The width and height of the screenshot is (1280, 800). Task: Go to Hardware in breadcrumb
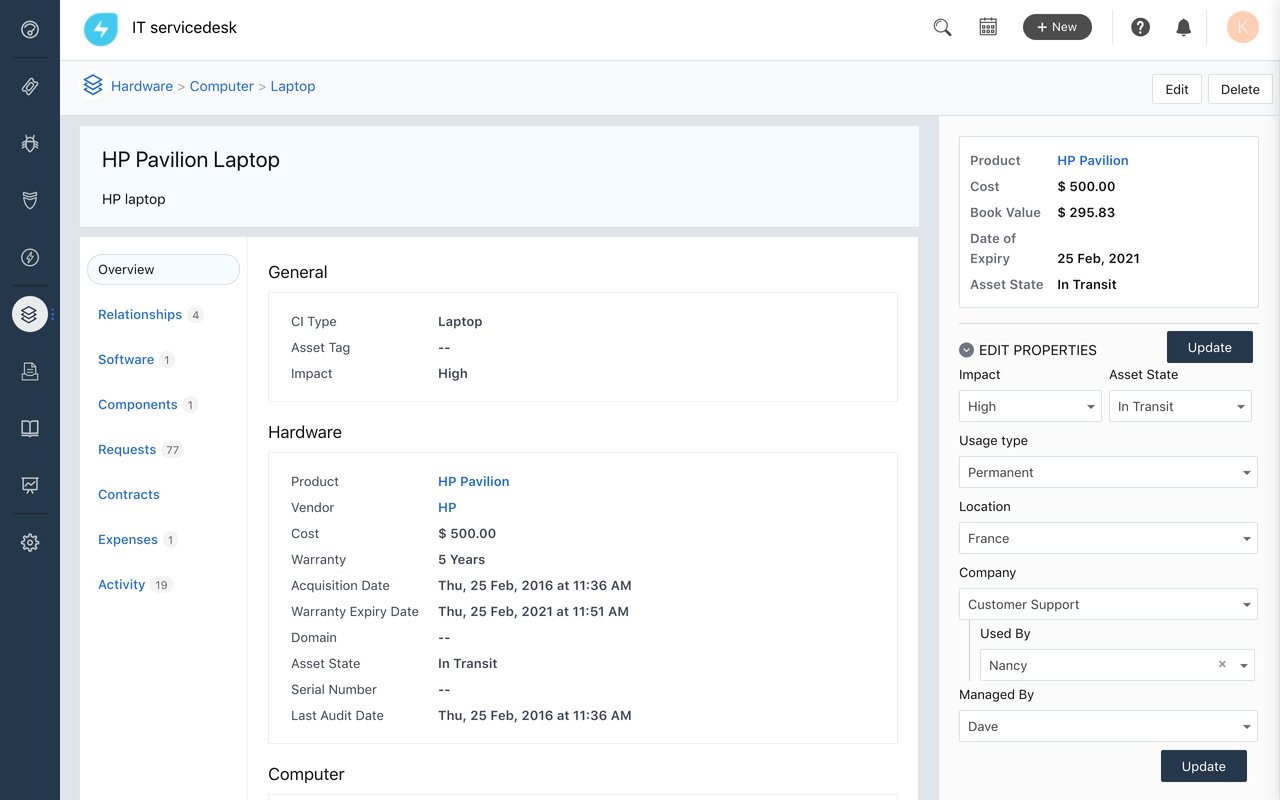coord(142,86)
